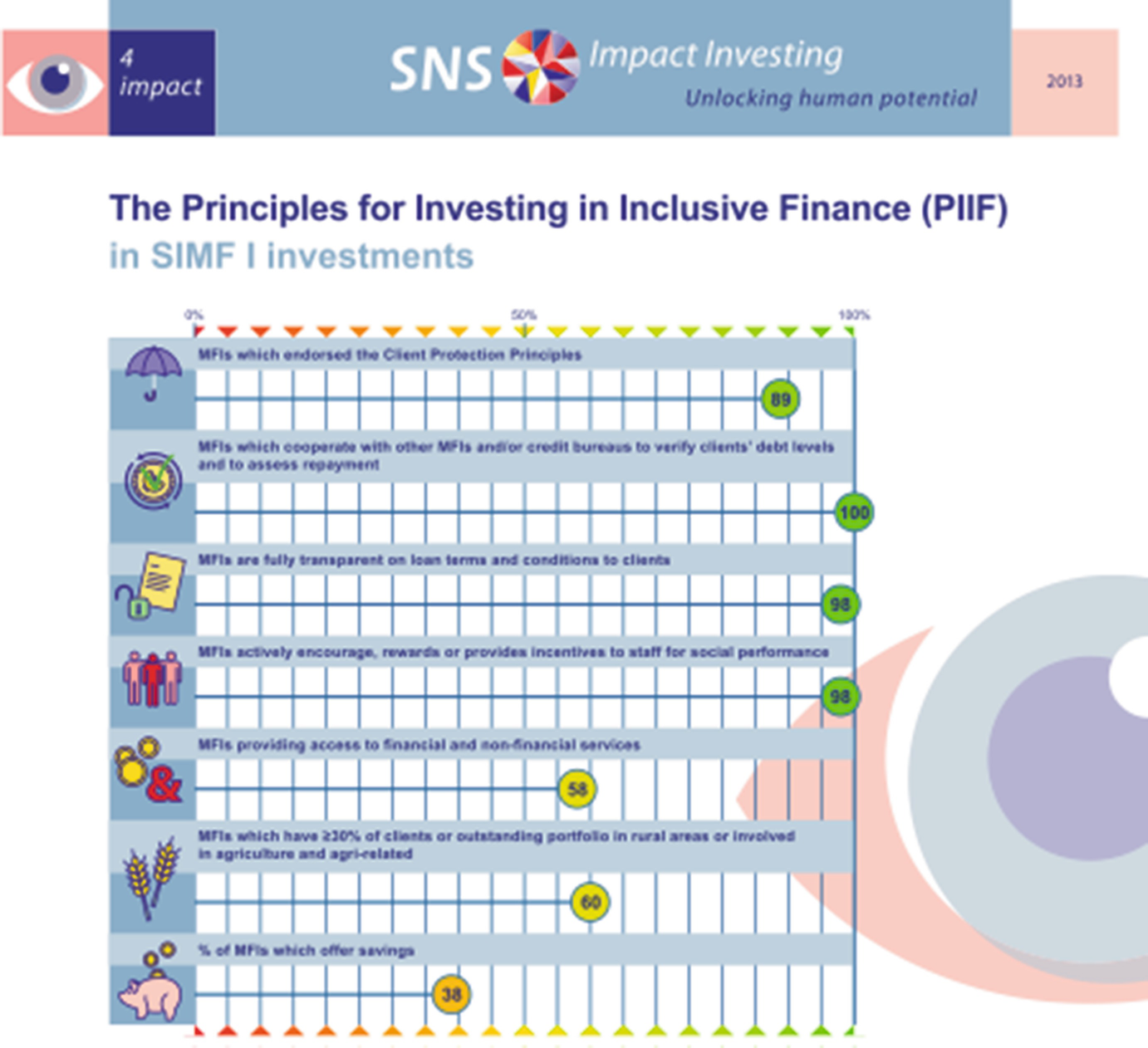
Task: Click the checkmark credit bureau icon
Action: click(154, 480)
